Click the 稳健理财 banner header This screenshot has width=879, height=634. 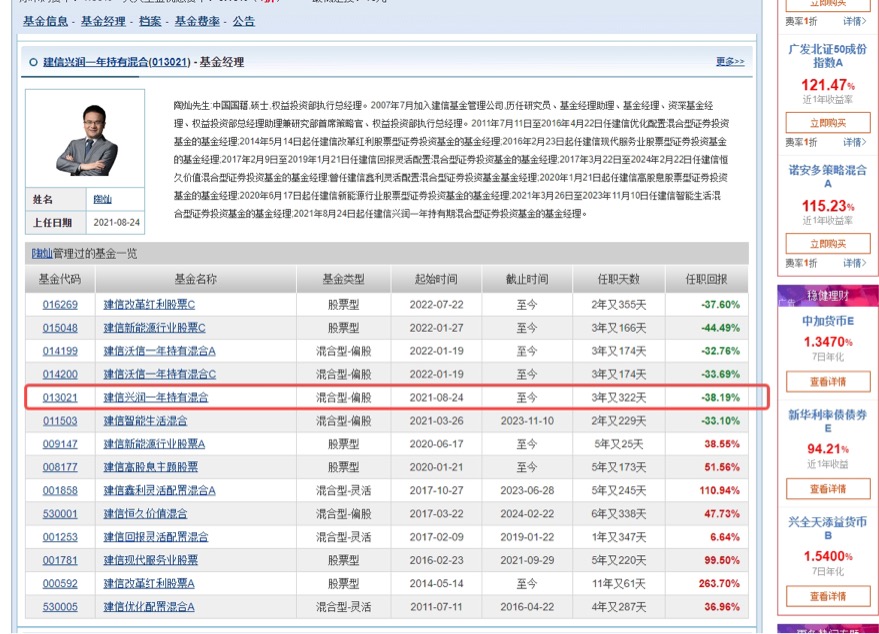[x=828, y=295]
